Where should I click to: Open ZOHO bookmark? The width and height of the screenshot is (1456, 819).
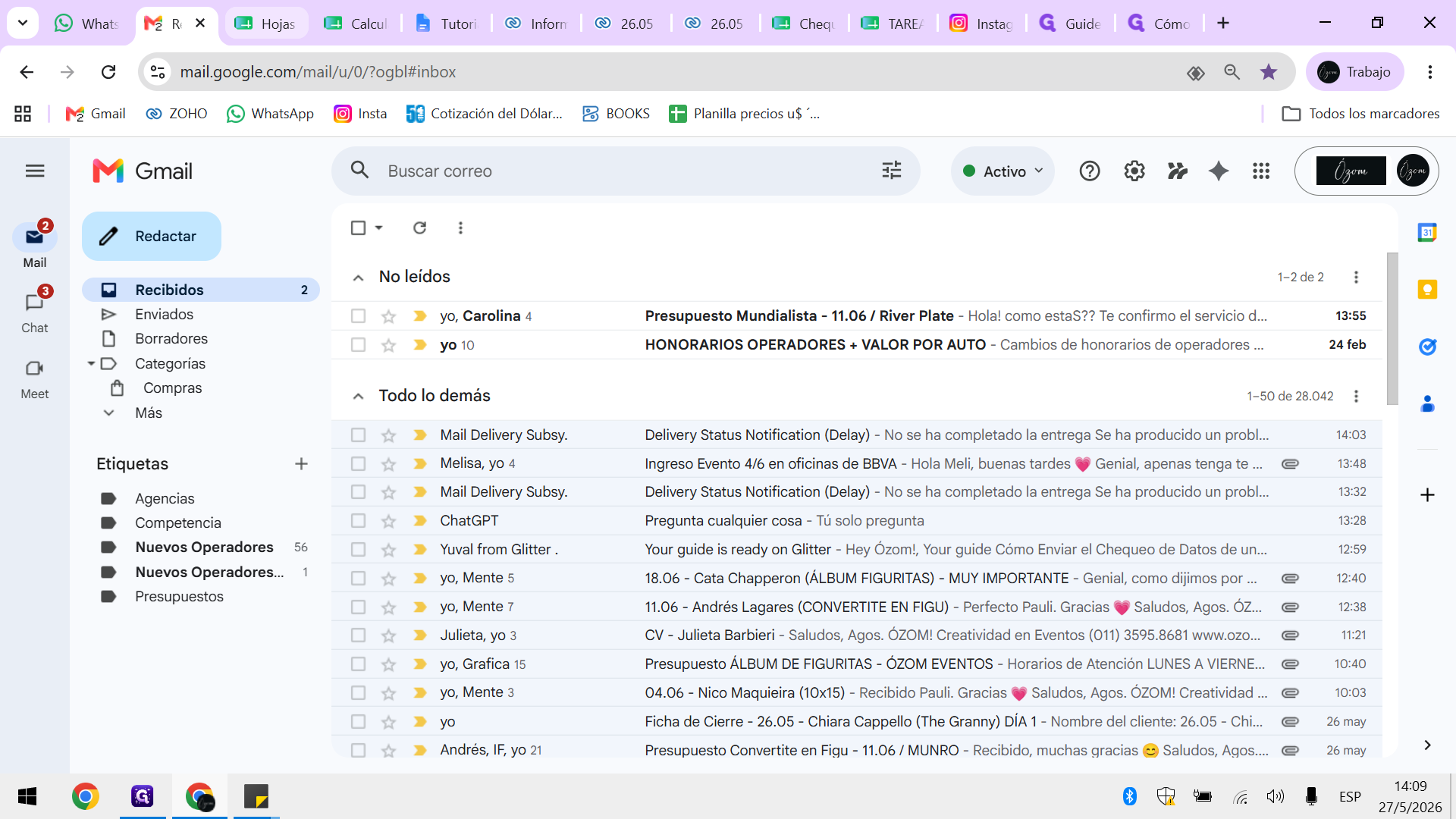pos(177,114)
